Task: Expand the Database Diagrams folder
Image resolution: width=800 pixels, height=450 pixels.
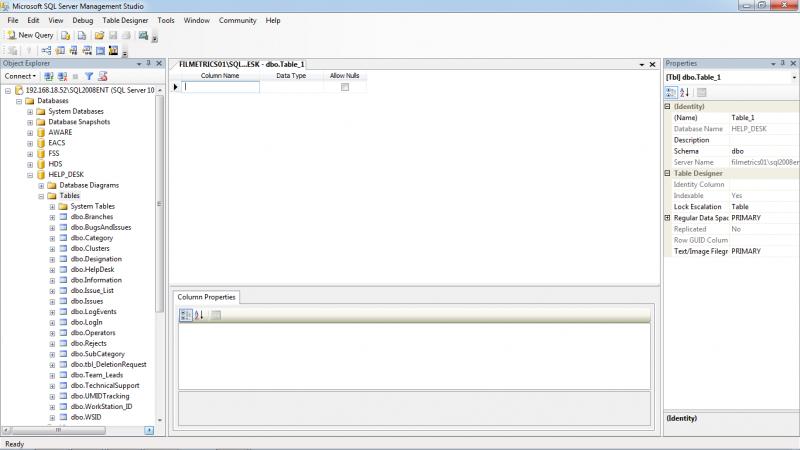Action: click(41, 186)
